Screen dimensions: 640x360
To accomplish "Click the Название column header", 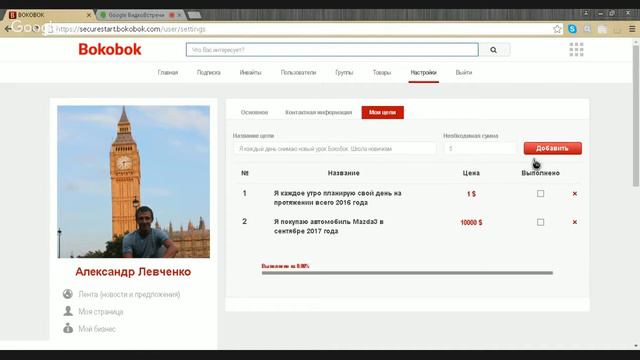I will 343,173.
